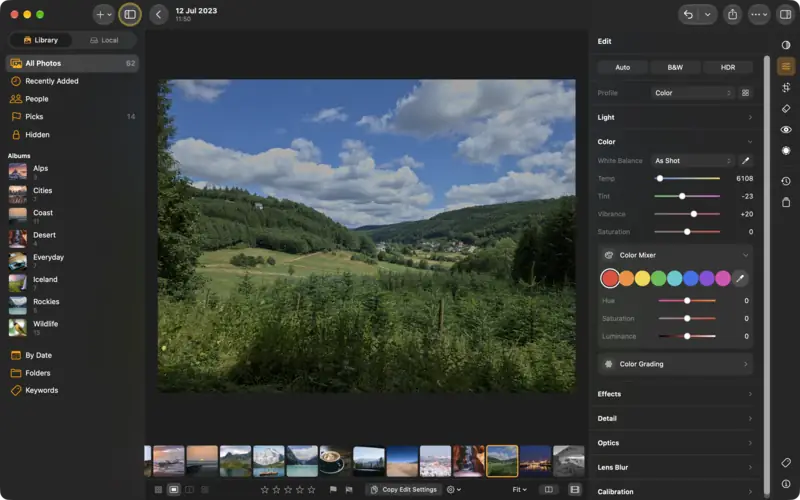This screenshot has width=800, height=500.
Task: Open the profile browser grid icon
Action: 745,93
